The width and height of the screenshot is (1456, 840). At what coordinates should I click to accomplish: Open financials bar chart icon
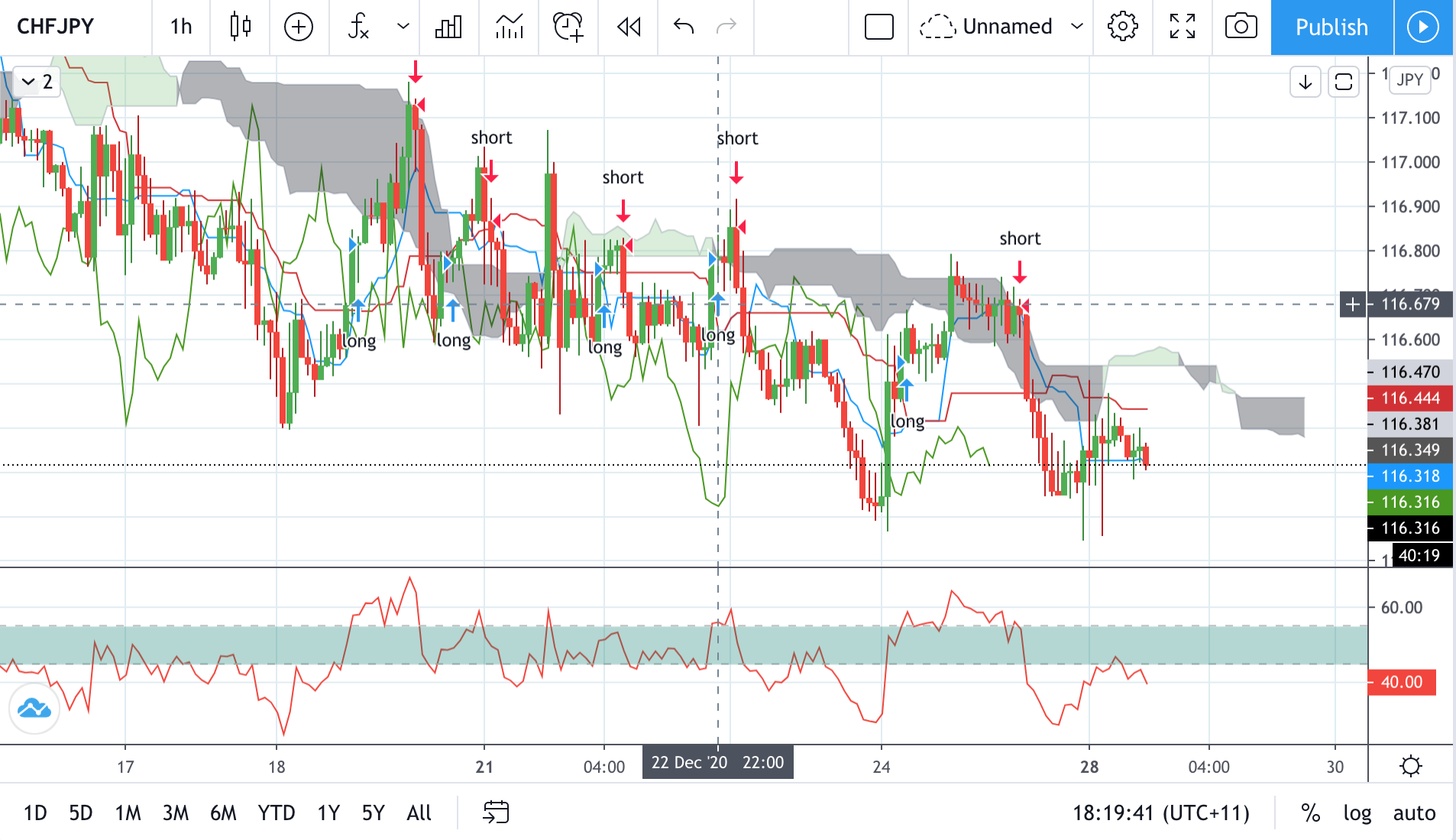[448, 27]
